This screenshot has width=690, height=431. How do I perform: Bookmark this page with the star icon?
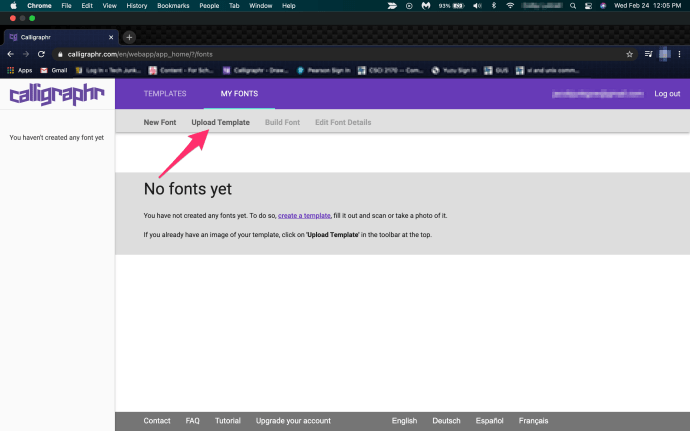[x=629, y=54]
